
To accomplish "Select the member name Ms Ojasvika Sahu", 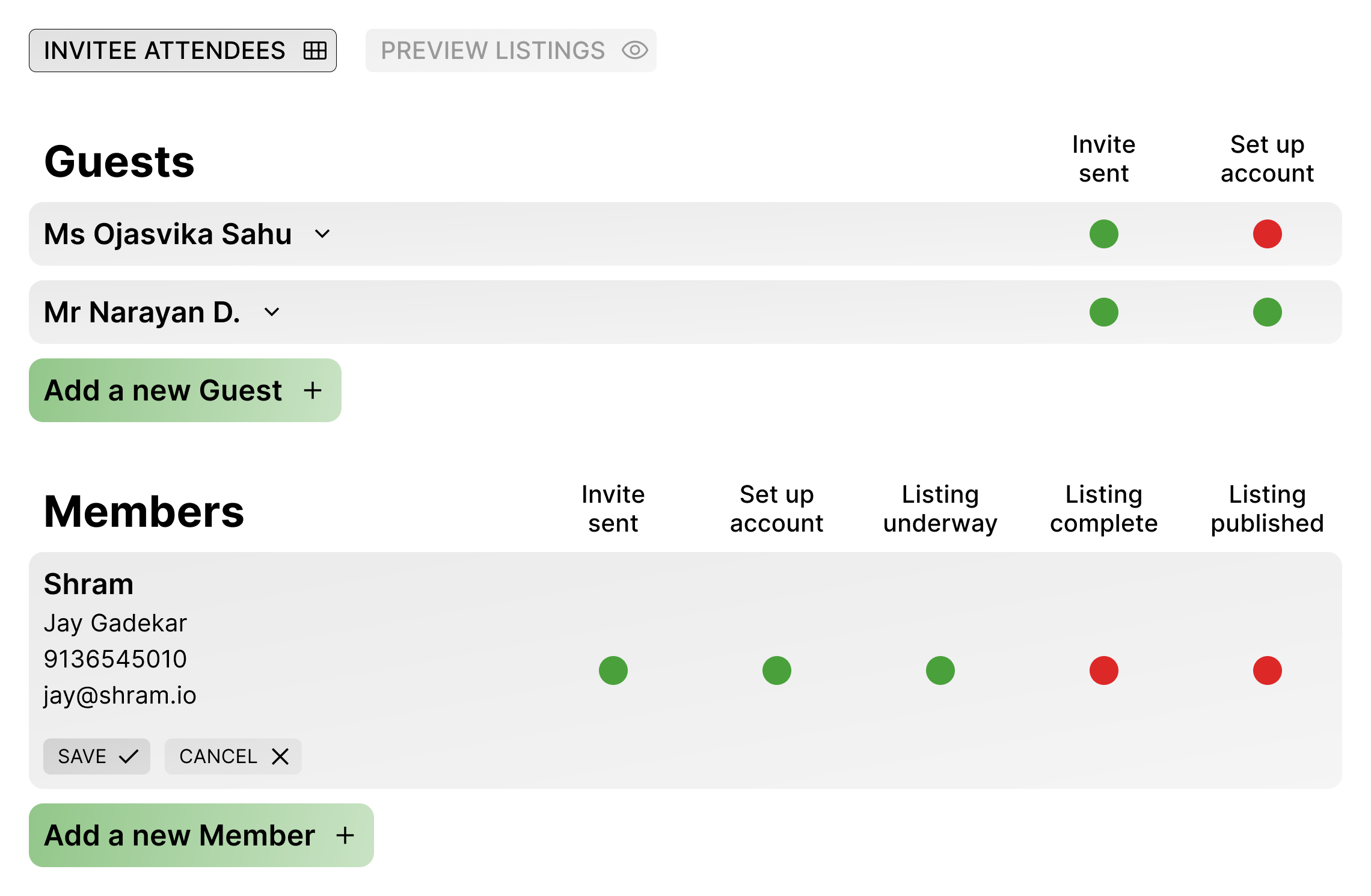I will pyautogui.click(x=168, y=234).
